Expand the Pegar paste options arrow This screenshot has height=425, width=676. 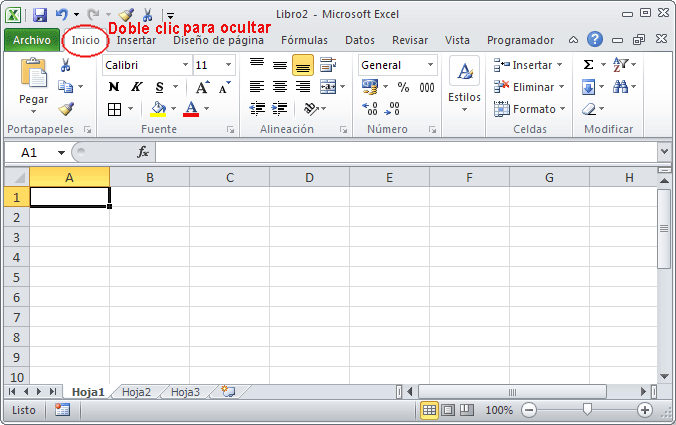[34, 112]
